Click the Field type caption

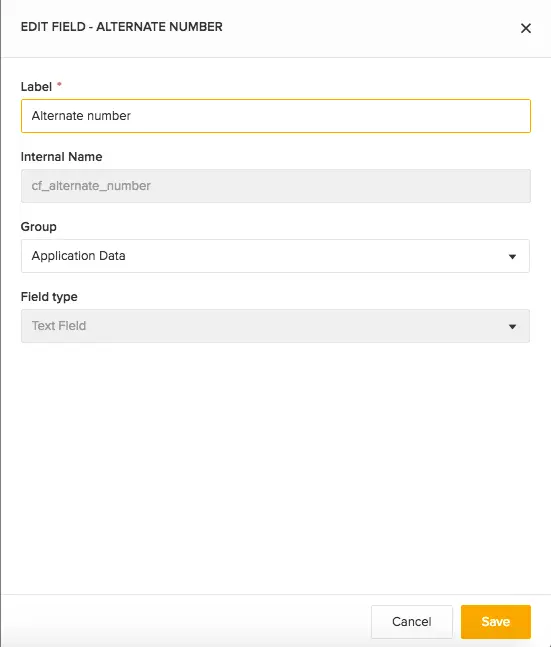(x=49, y=297)
